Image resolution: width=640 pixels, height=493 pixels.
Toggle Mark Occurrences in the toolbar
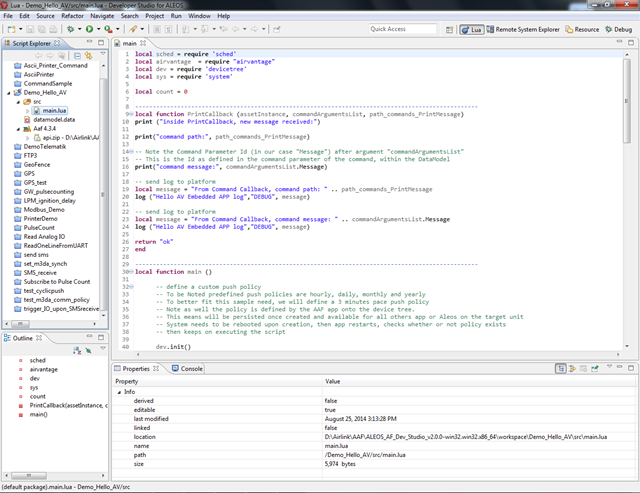click(157, 29)
